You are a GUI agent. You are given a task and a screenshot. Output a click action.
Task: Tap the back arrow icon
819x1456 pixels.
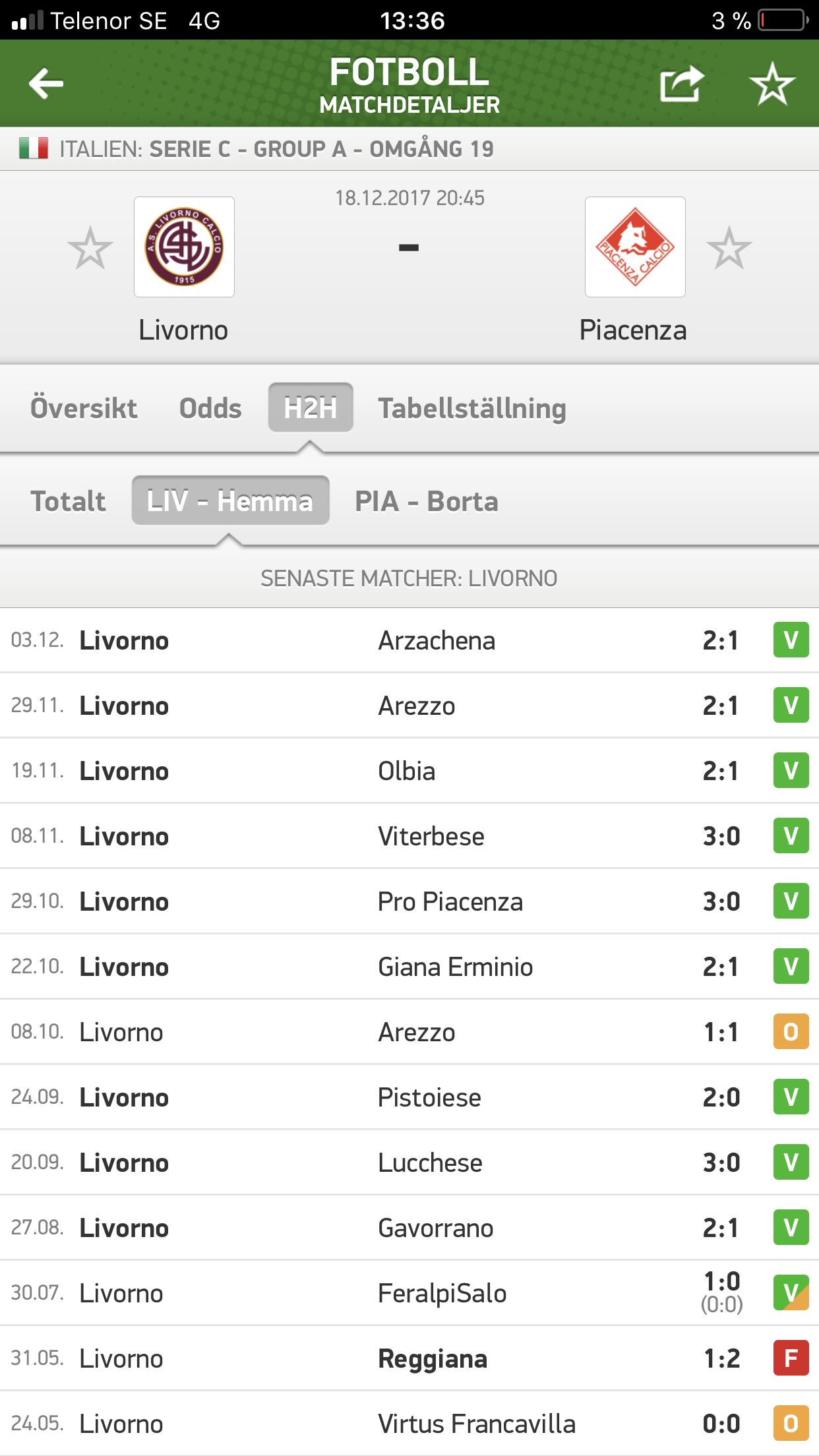pyautogui.click(x=46, y=83)
